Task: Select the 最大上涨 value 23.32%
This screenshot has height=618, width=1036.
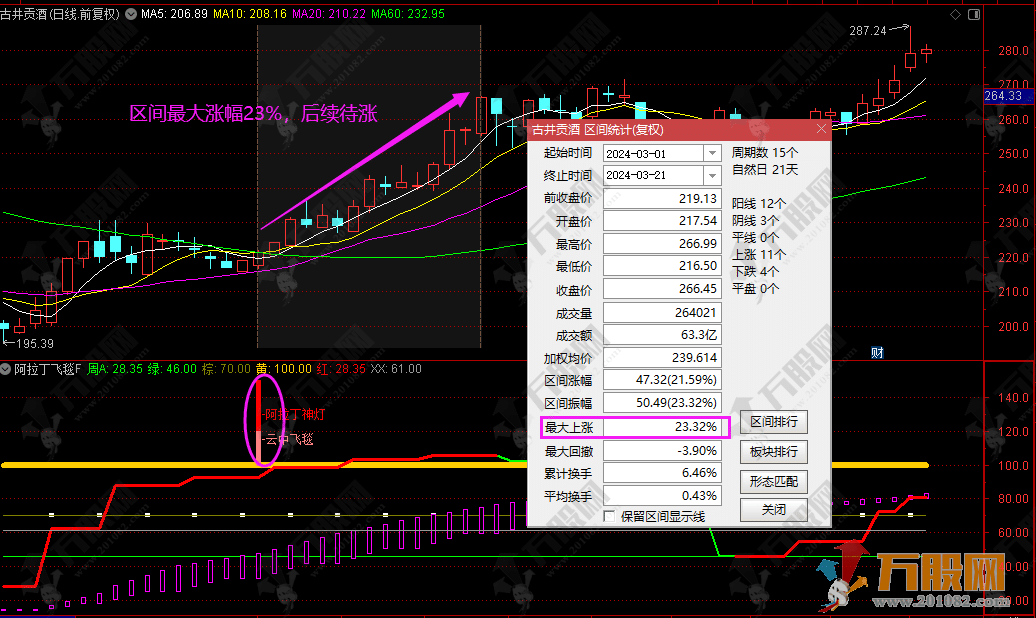Action: pos(662,427)
